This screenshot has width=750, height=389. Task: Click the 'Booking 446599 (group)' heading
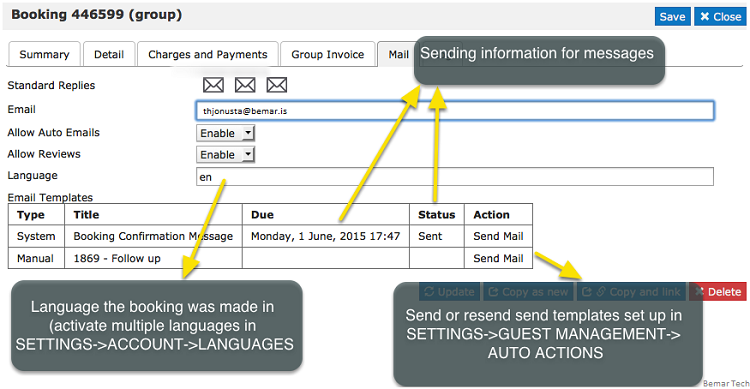point(97,15)
